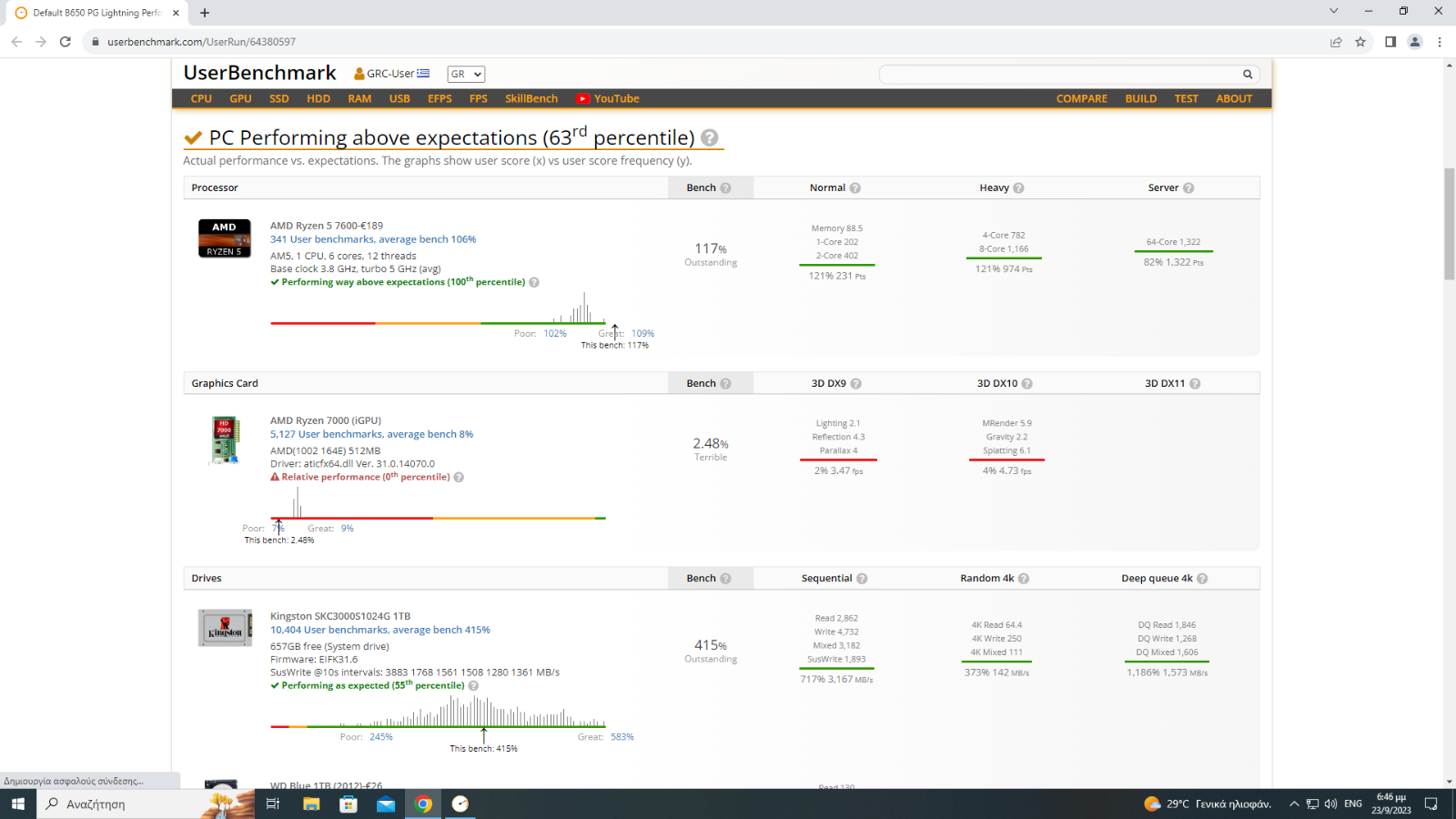Image resolution: width=1456 pixels, height=819 pixels.
Task: Bookmark this page with the star icon
Action: tap(1360, 42)
